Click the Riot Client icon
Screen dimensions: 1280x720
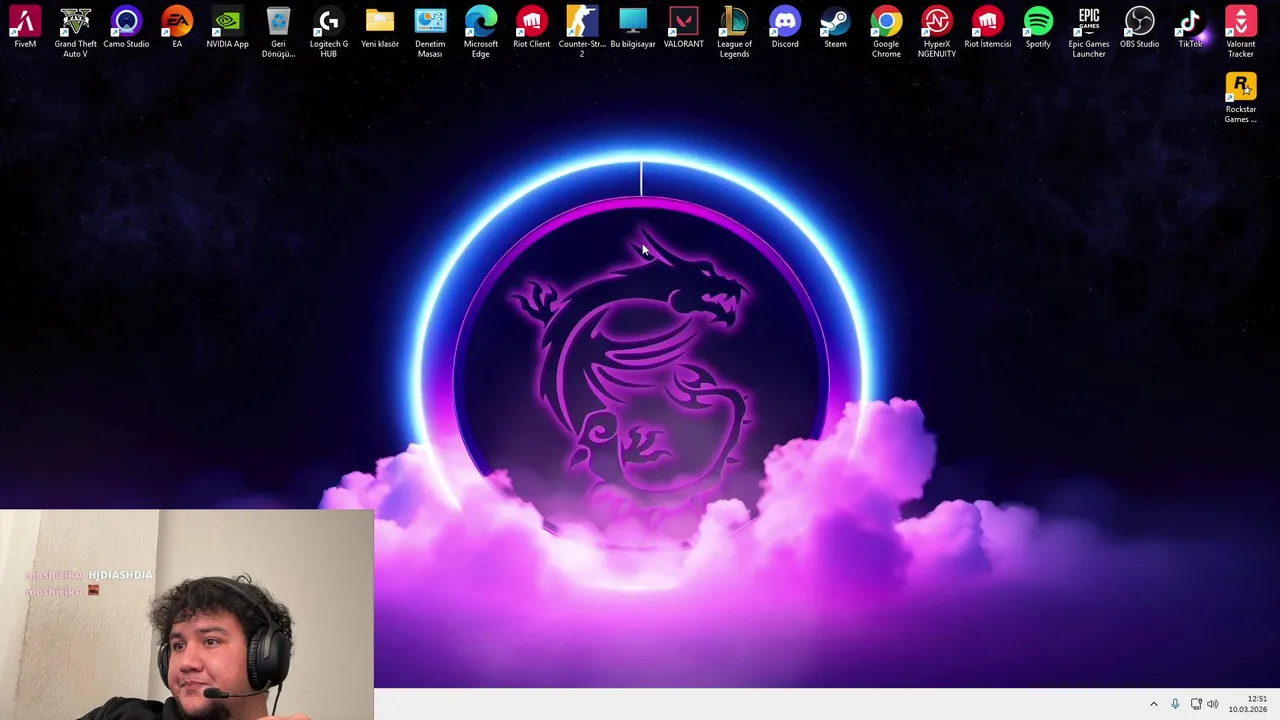pos(531,28)
